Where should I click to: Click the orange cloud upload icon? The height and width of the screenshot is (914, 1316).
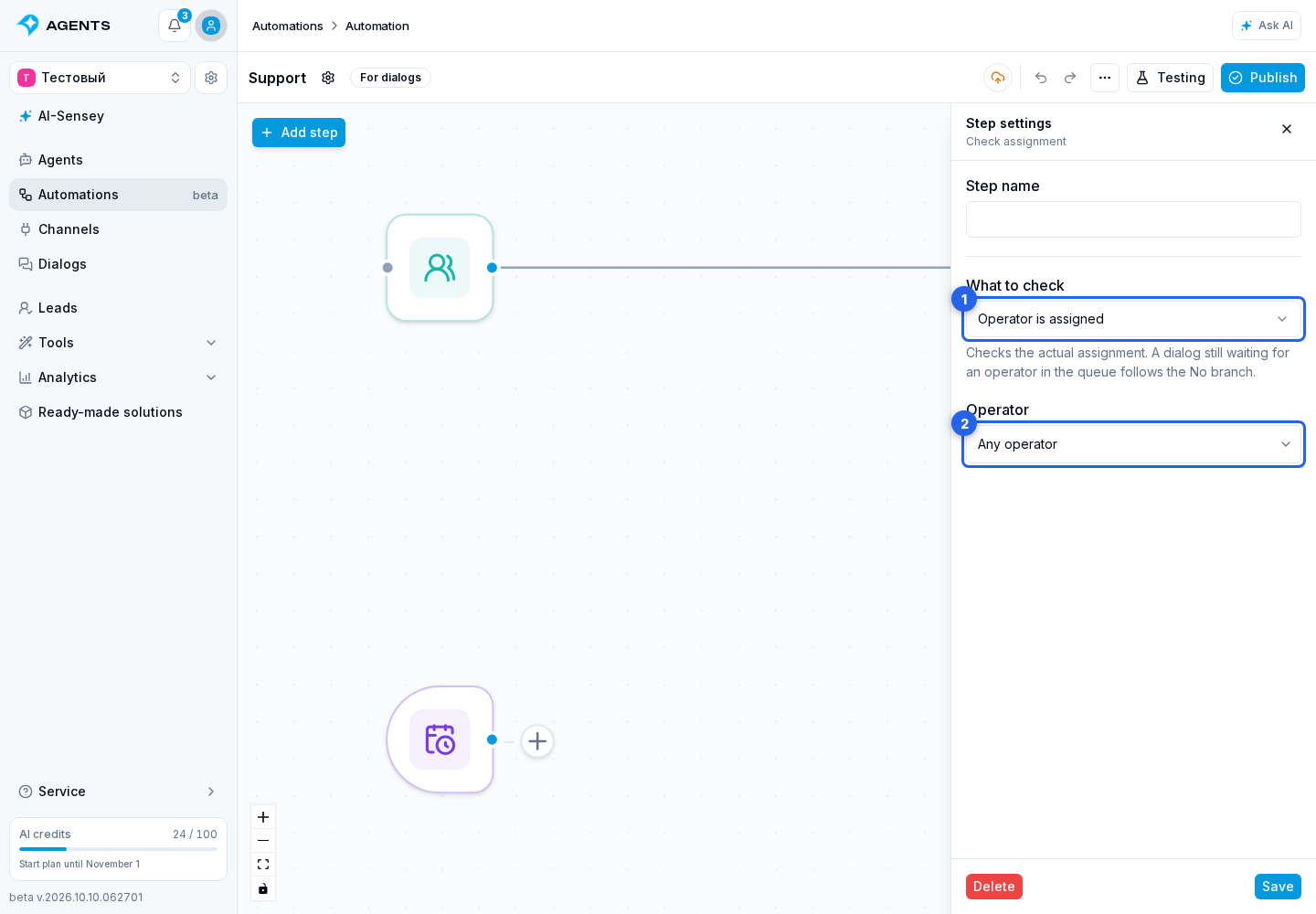point(998,78)
